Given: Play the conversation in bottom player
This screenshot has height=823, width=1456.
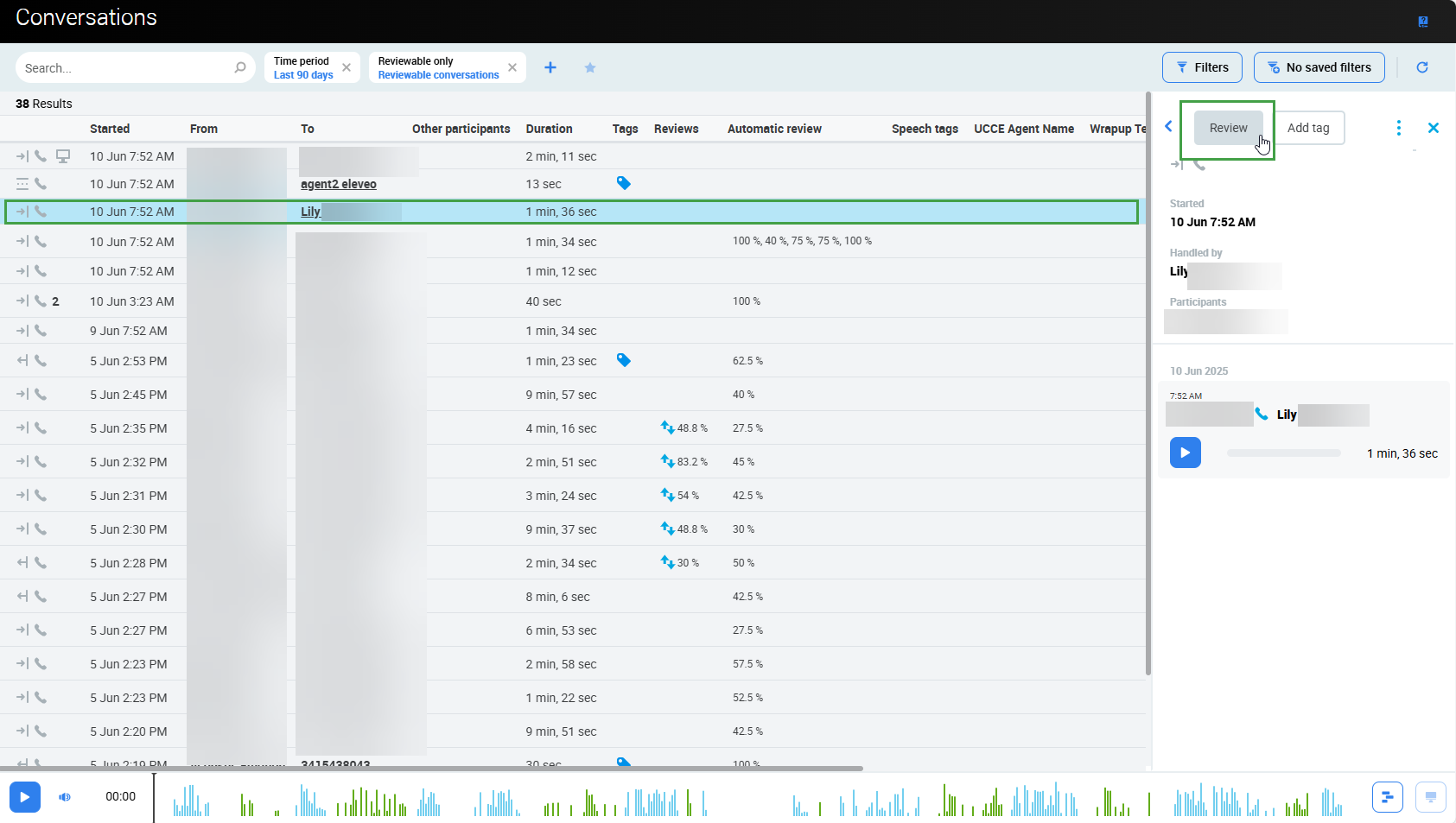Looking at the screenshot, I should click(24, 796).
